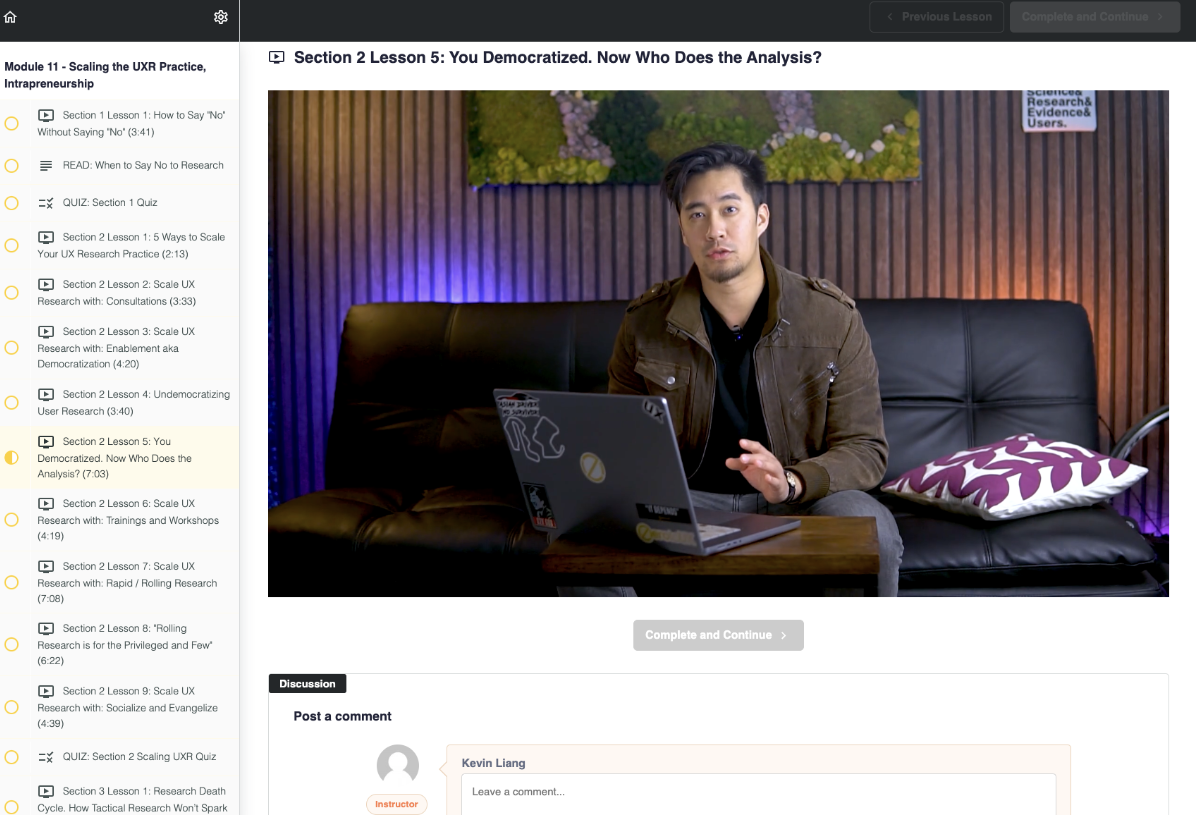Viewport: 1196px width, 816px height.
Task: Click quiz icon beside Section 1 Quiz
Action: (x=46, y=203)
